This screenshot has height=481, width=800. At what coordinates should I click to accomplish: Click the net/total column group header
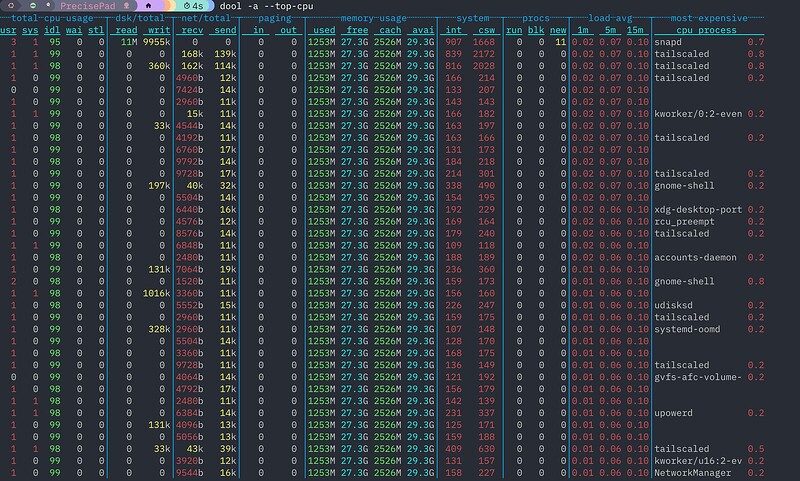[209, 18]
